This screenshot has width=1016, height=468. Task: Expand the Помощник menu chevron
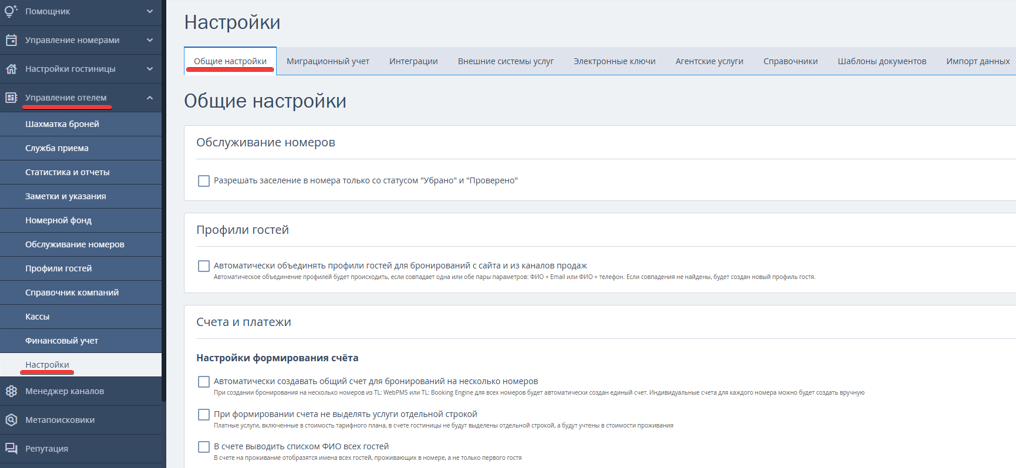[150, 11]
